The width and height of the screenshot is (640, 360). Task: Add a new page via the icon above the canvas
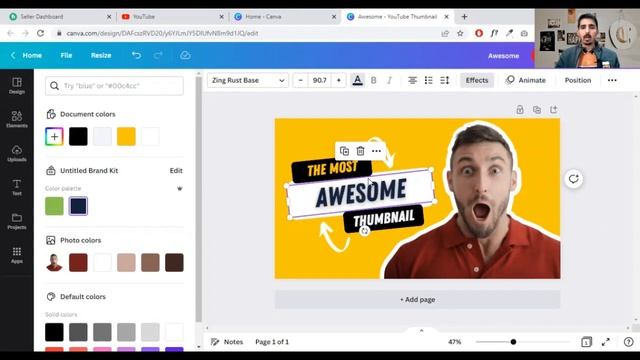pos(553,110)
